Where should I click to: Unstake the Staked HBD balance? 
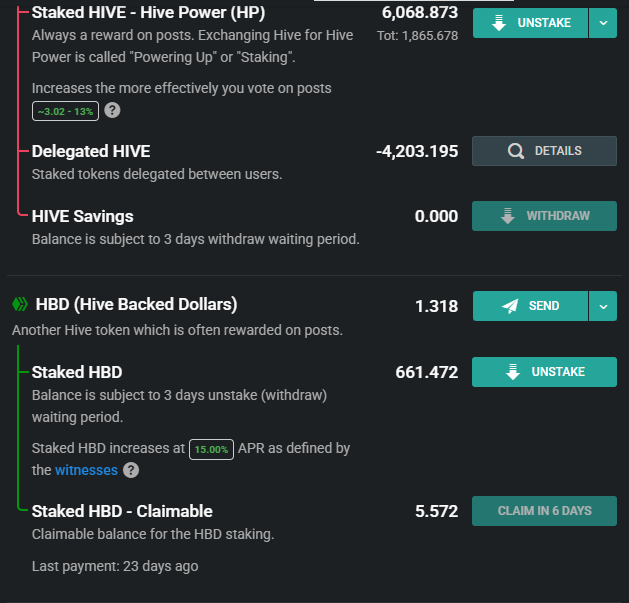tap(544, 372)
